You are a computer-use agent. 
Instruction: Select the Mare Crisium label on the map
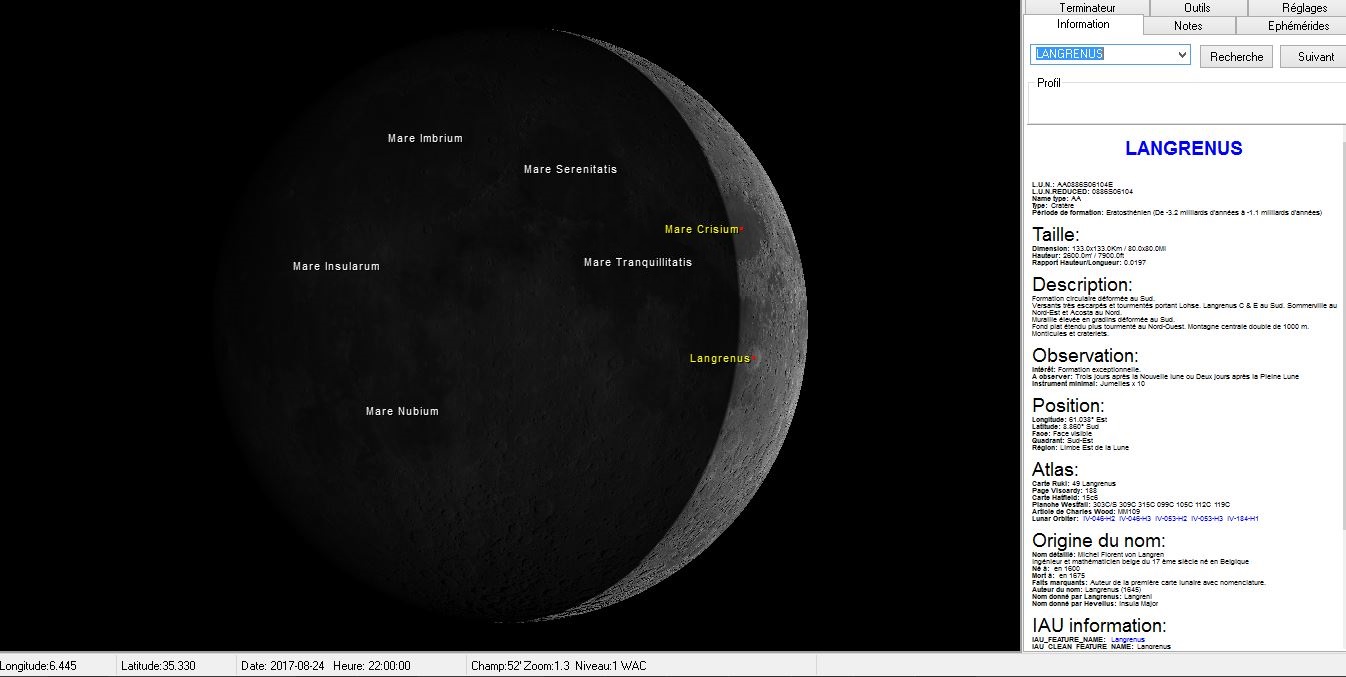(701, 230)
